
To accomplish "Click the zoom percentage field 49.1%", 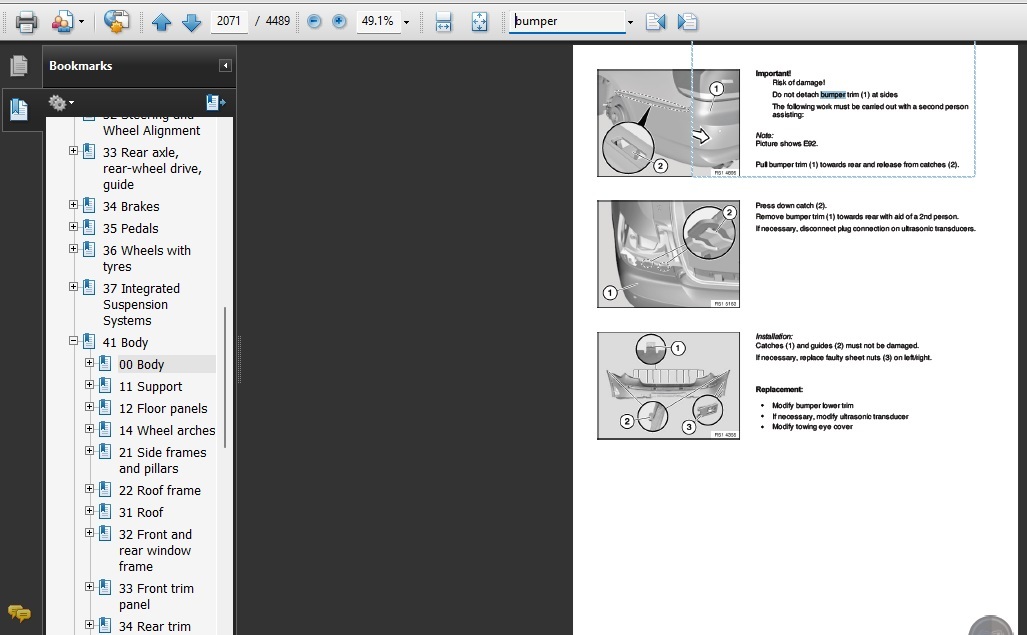I will [x=378, y=21].
